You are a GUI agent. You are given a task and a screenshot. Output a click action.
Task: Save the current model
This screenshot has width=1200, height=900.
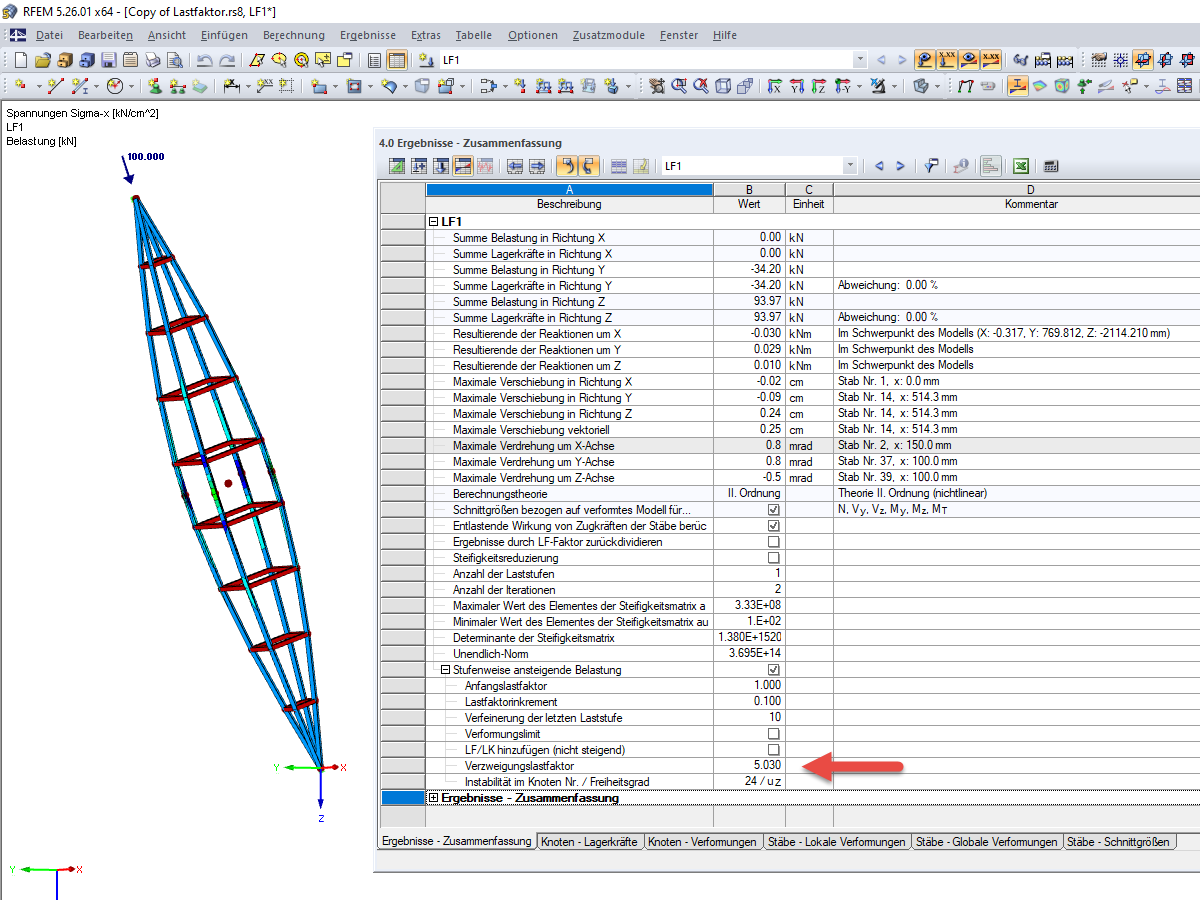[x=108, y=60]
